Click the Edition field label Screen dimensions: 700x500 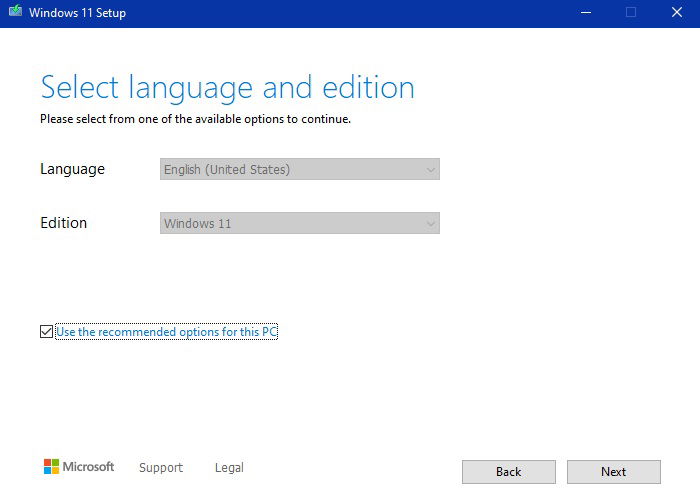63,223
